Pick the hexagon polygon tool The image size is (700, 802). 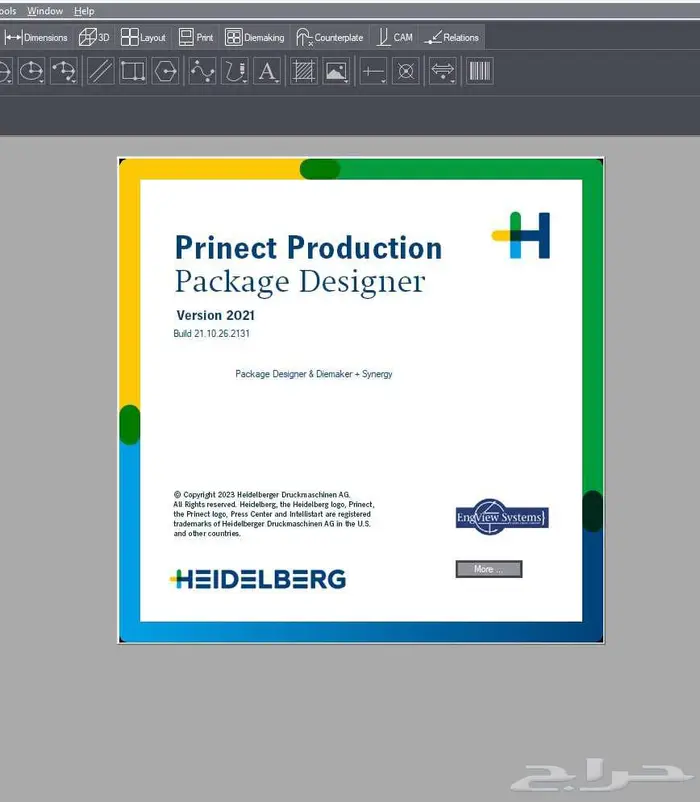[166, 72]
